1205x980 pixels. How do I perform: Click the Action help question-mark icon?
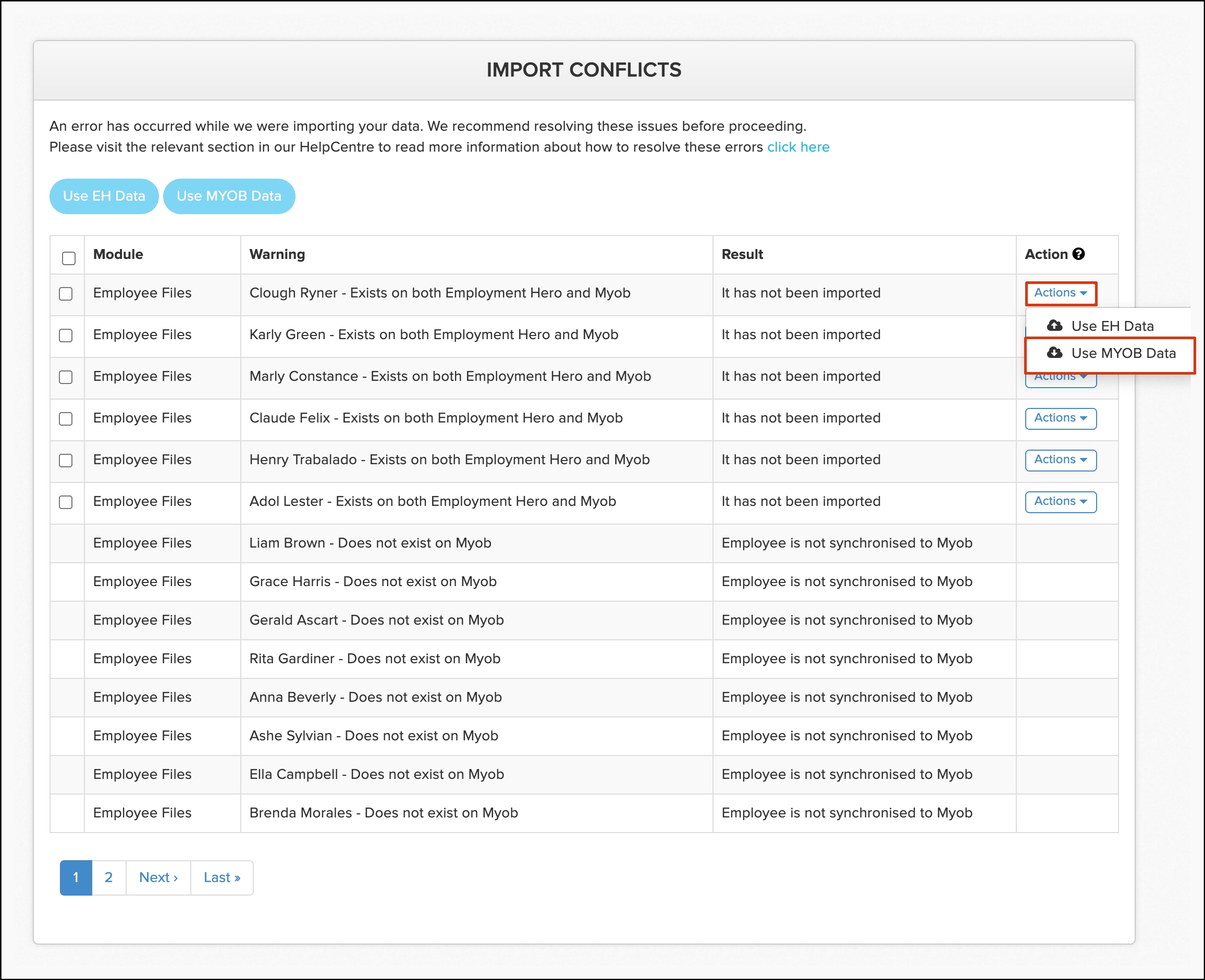tap(1078, 254)
